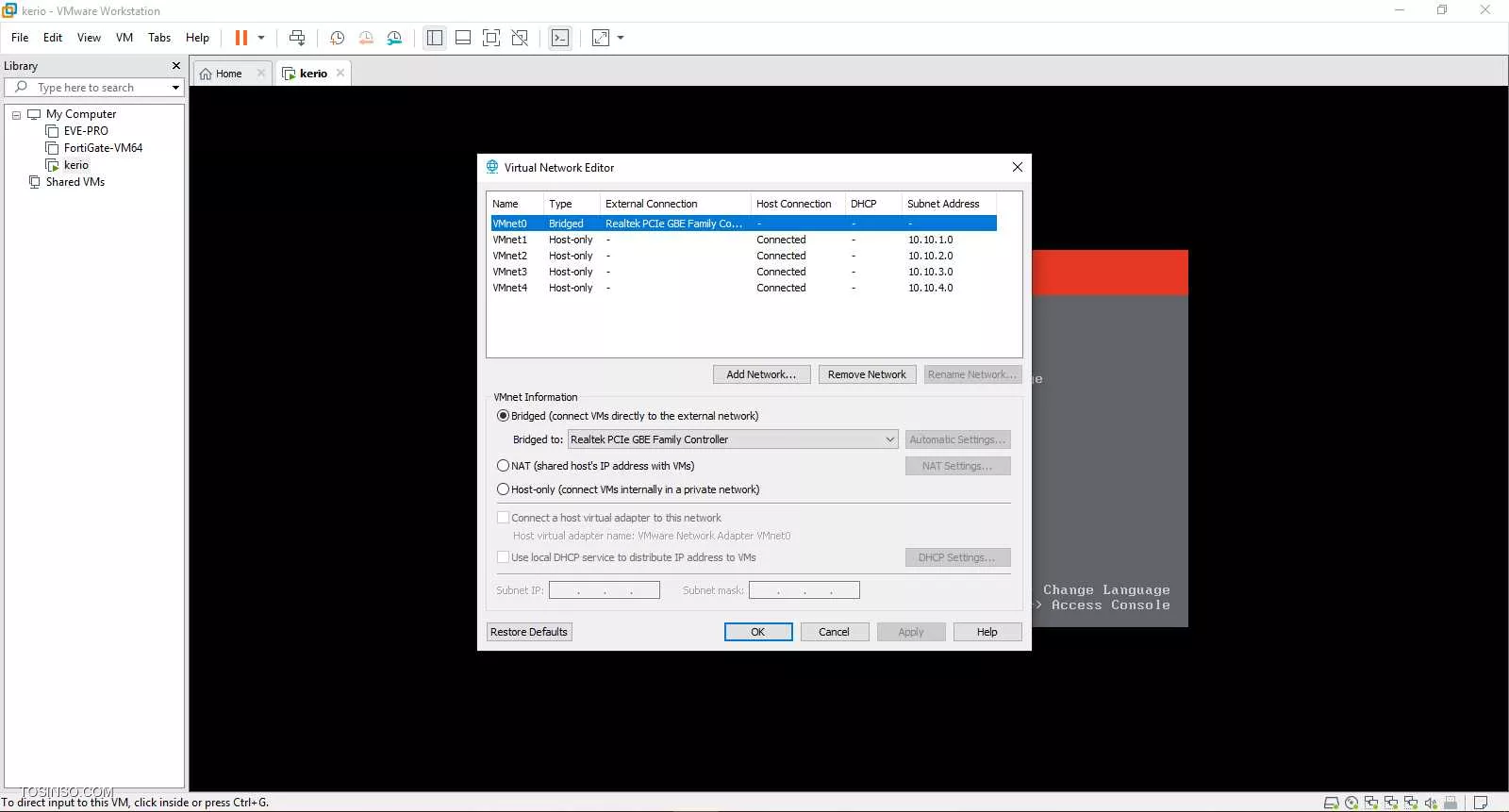
Task: Close the Virtual Network Editor dialog
Action: point(1017,167)
